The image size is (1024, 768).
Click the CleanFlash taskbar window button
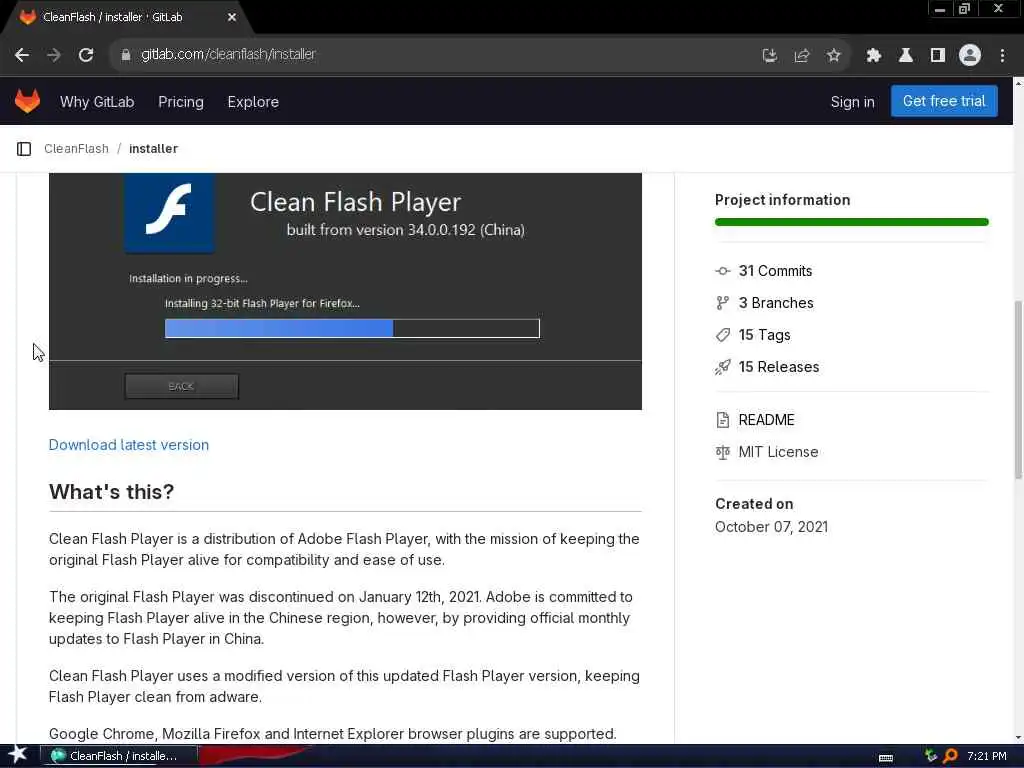pos(118,756)
